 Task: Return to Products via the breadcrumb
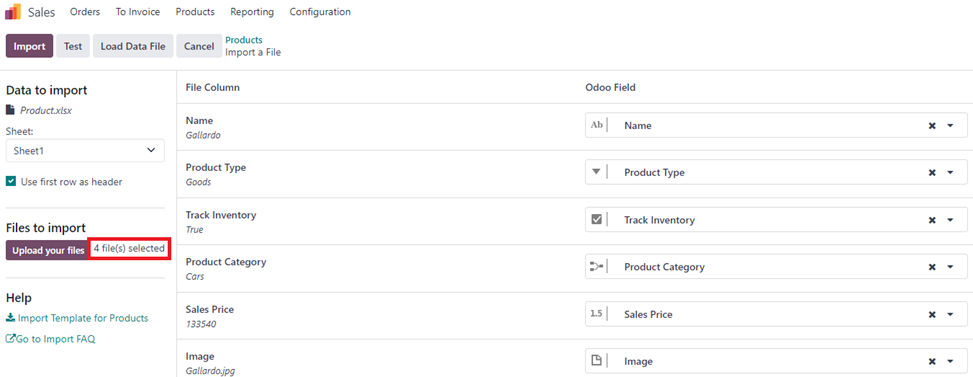click(x=244, y=40)
